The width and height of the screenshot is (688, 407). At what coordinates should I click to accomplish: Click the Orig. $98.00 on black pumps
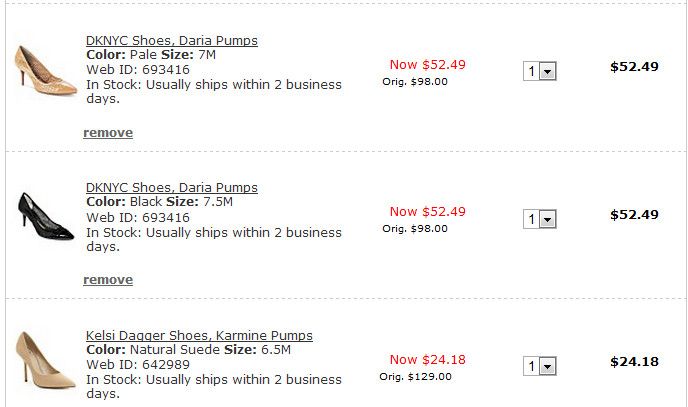[x=415, y=228]
